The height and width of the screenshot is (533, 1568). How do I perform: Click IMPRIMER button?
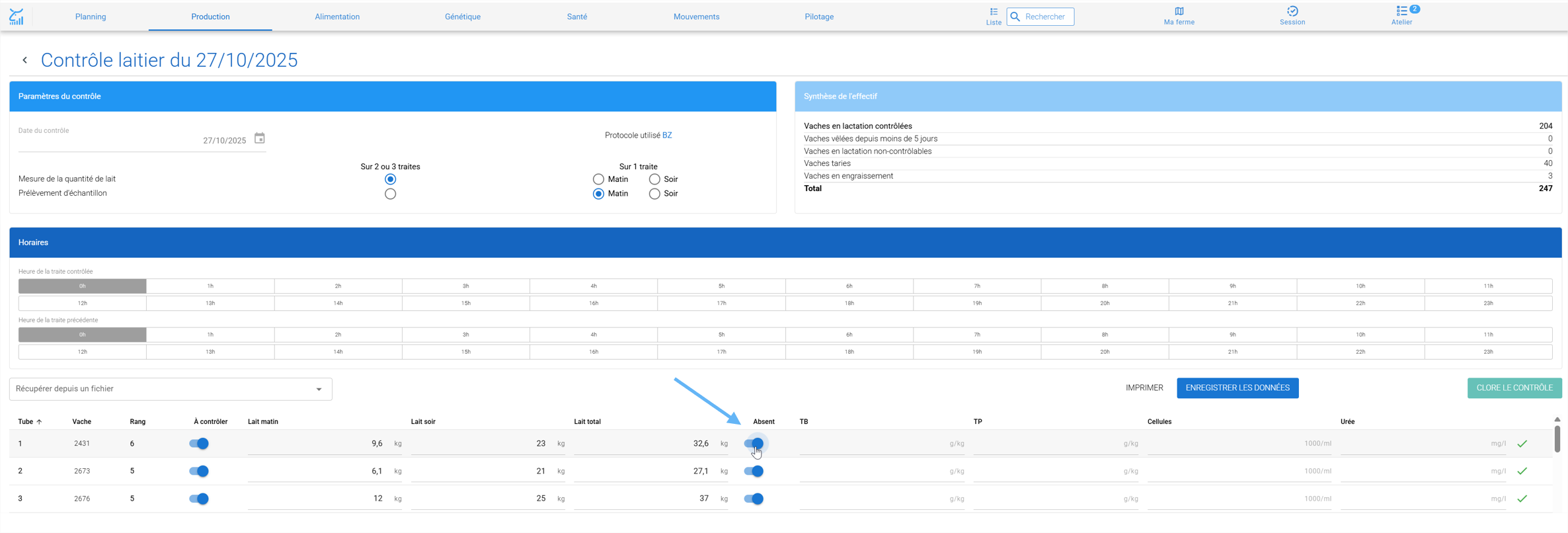(1144, 388)
